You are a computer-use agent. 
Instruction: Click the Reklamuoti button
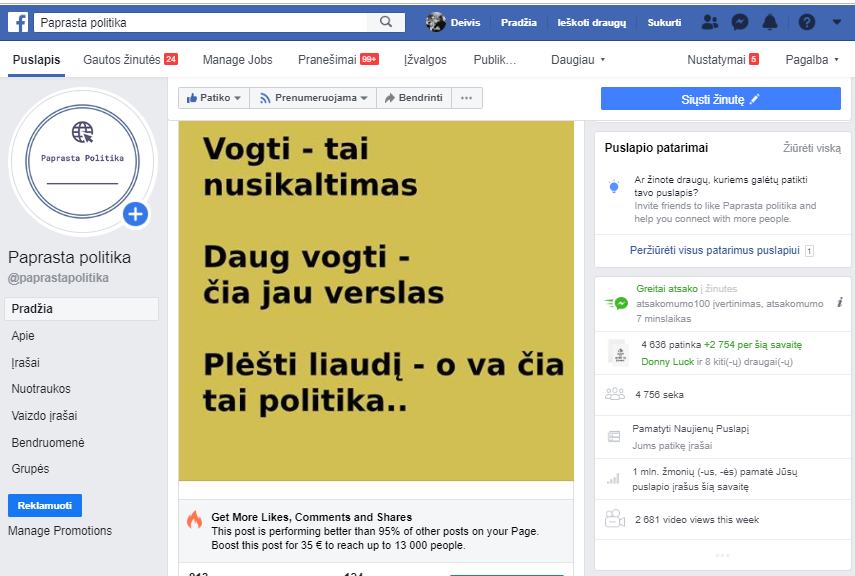point(45,506)
